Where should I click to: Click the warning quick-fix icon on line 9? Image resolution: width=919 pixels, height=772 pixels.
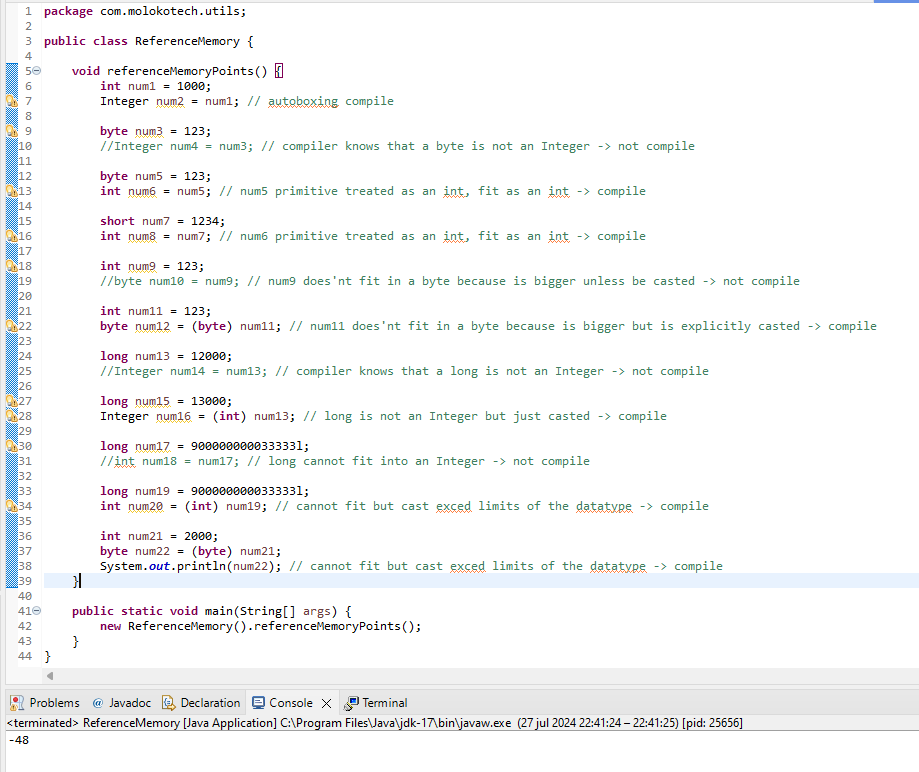click(11, 131)
